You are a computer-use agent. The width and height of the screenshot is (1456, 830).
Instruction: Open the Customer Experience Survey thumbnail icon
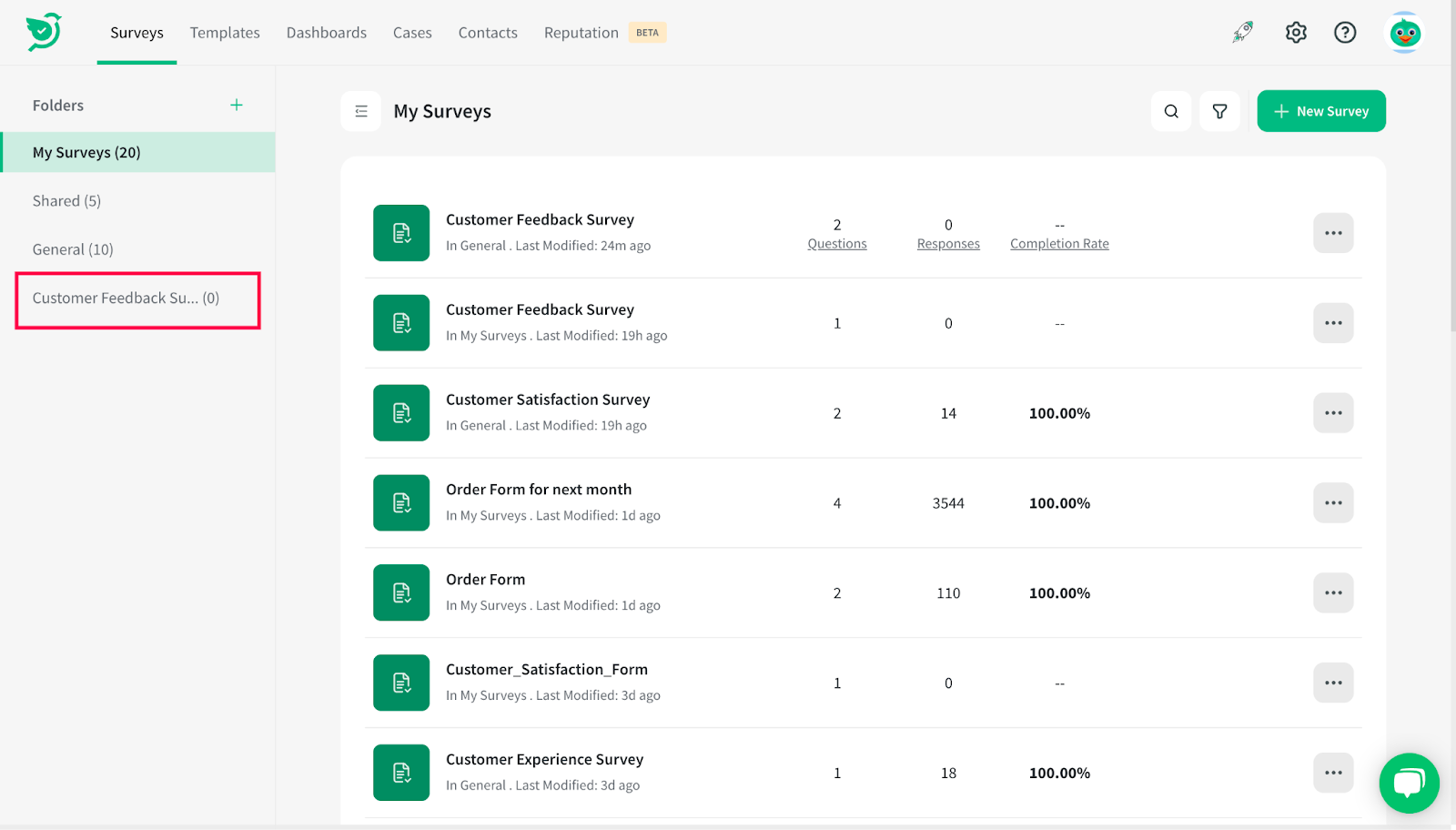coord(401,773)
